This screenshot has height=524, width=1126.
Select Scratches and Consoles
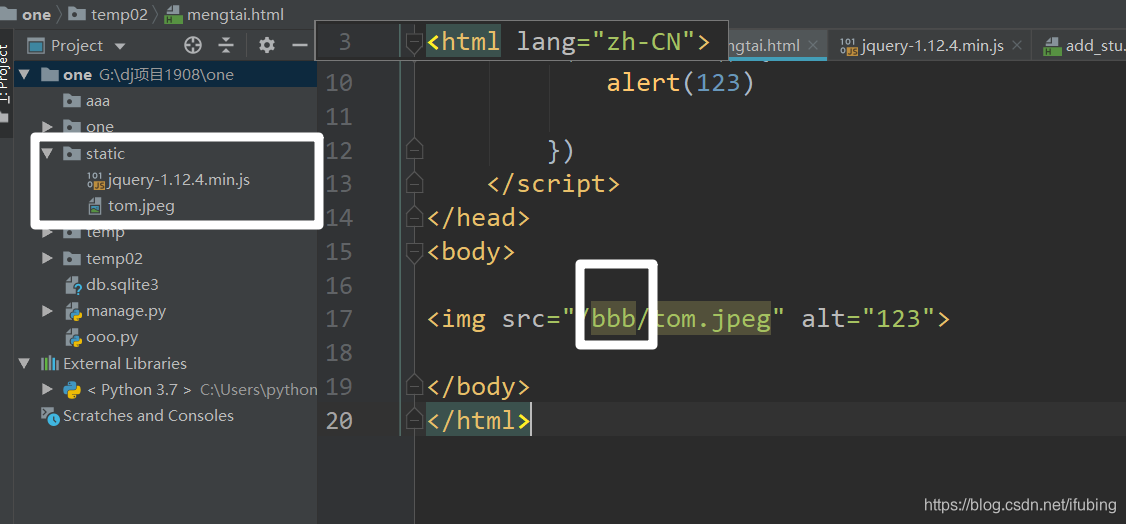pos(148,416)
